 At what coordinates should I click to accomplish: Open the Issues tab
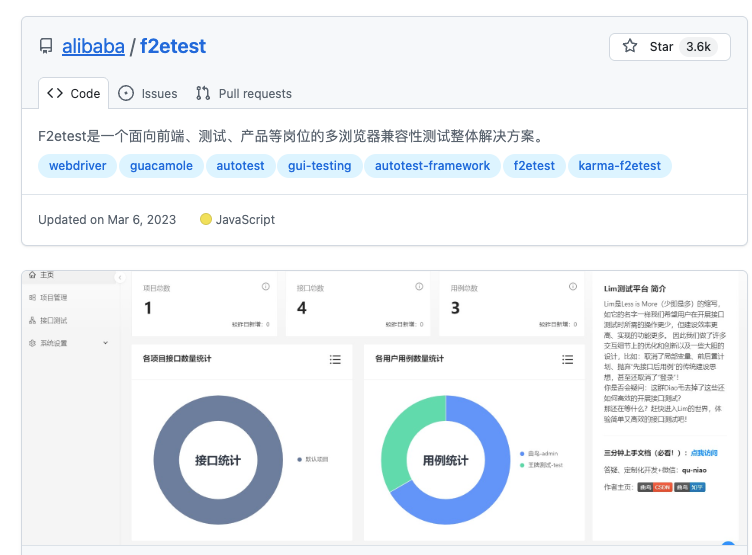point(148,93)
